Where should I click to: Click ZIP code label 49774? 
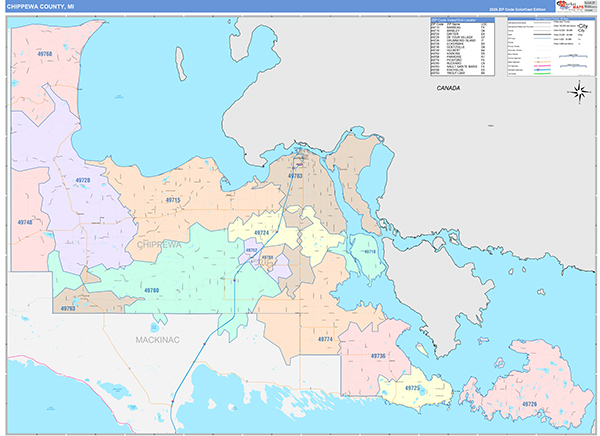(325, 340)
